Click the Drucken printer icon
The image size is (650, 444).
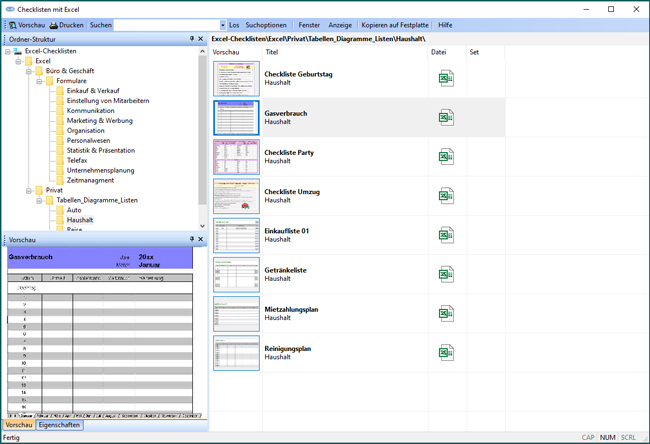click(x=56, y=25)
